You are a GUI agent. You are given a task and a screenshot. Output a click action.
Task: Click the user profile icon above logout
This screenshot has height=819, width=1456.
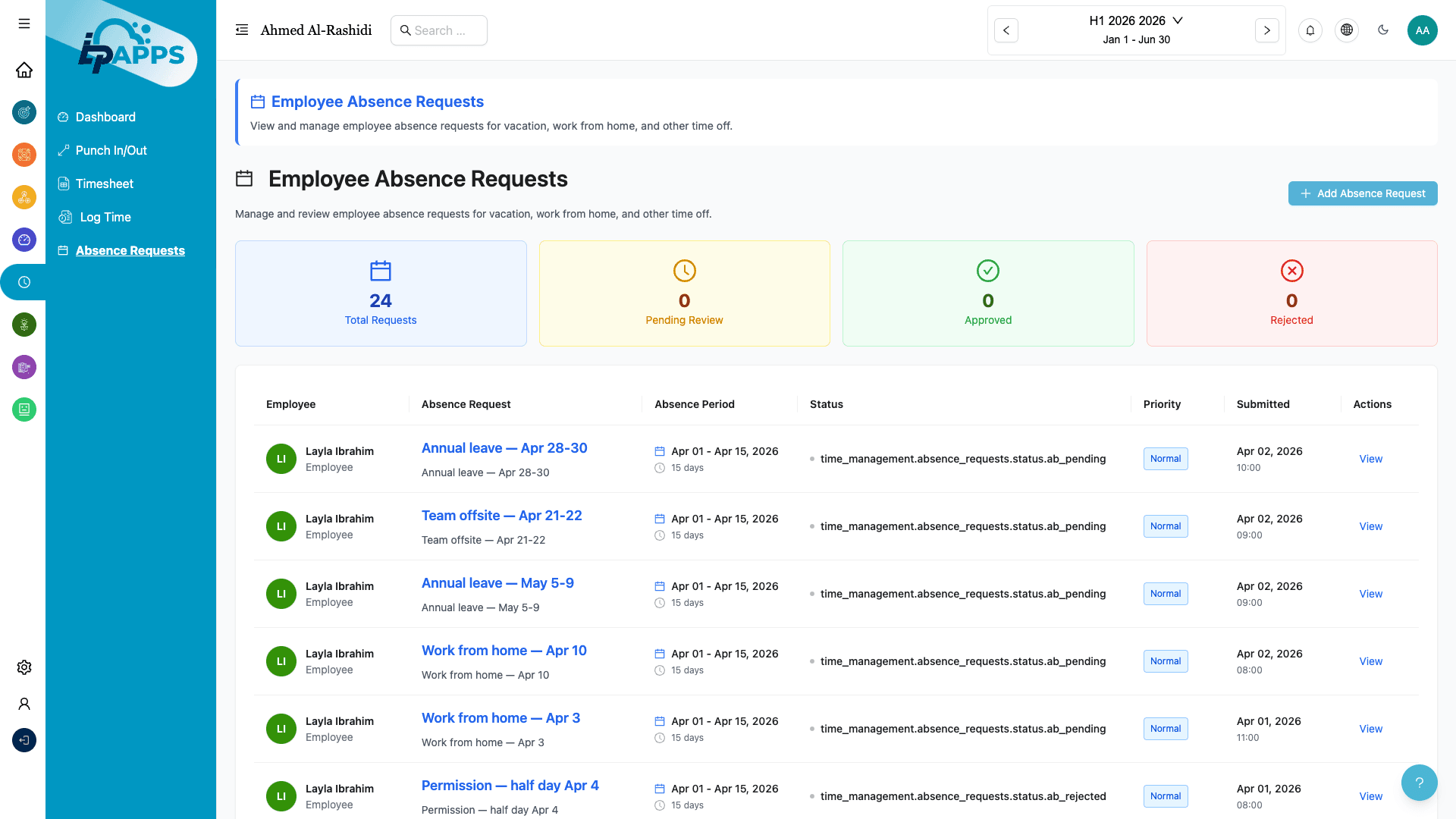pyautogui.click(x=24, y=704)
